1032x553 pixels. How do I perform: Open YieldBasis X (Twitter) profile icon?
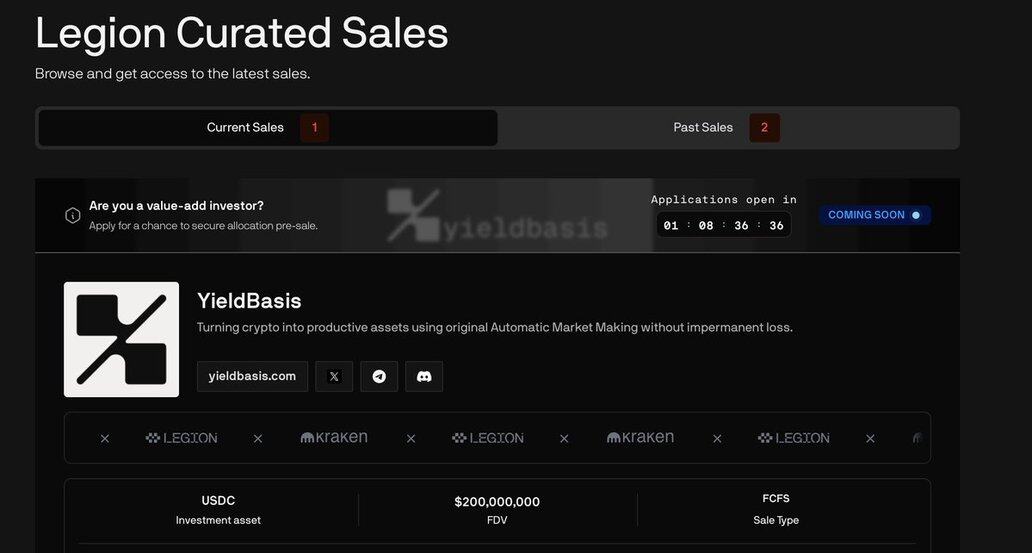334,377
